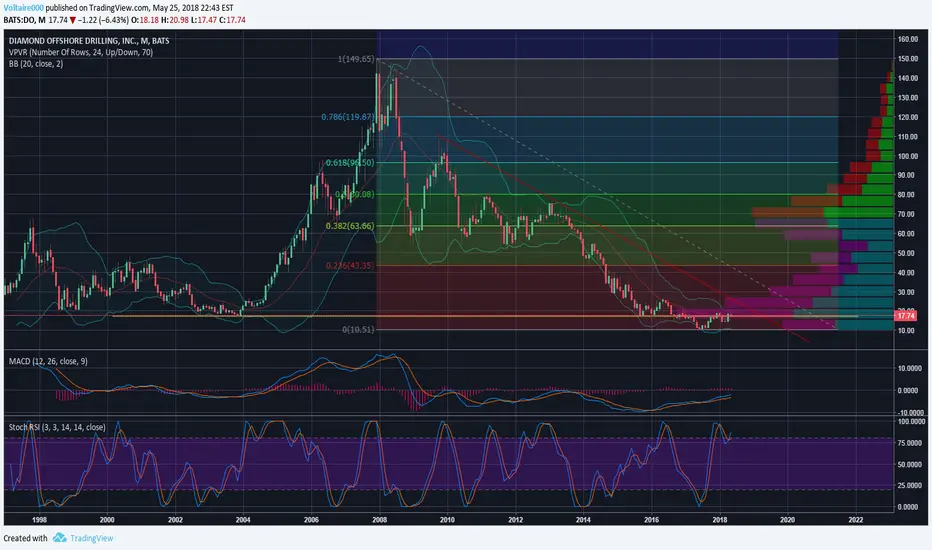The image size is (932, 550).
Task: Click the 2004 label on time axis
Action: [243, 519]
